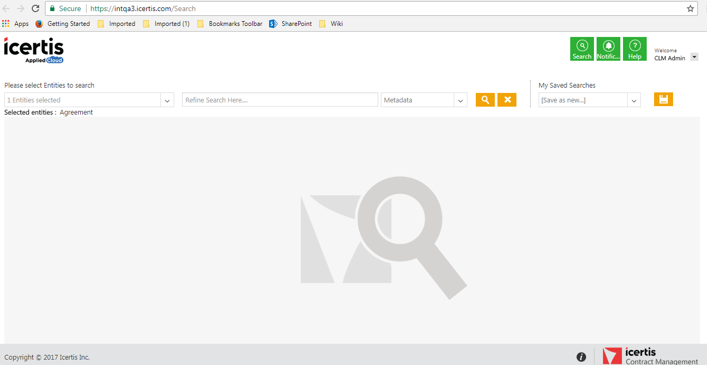Clear search with the orange X button
The width and height of the screenshot is (707, 365).
point(507,100)
